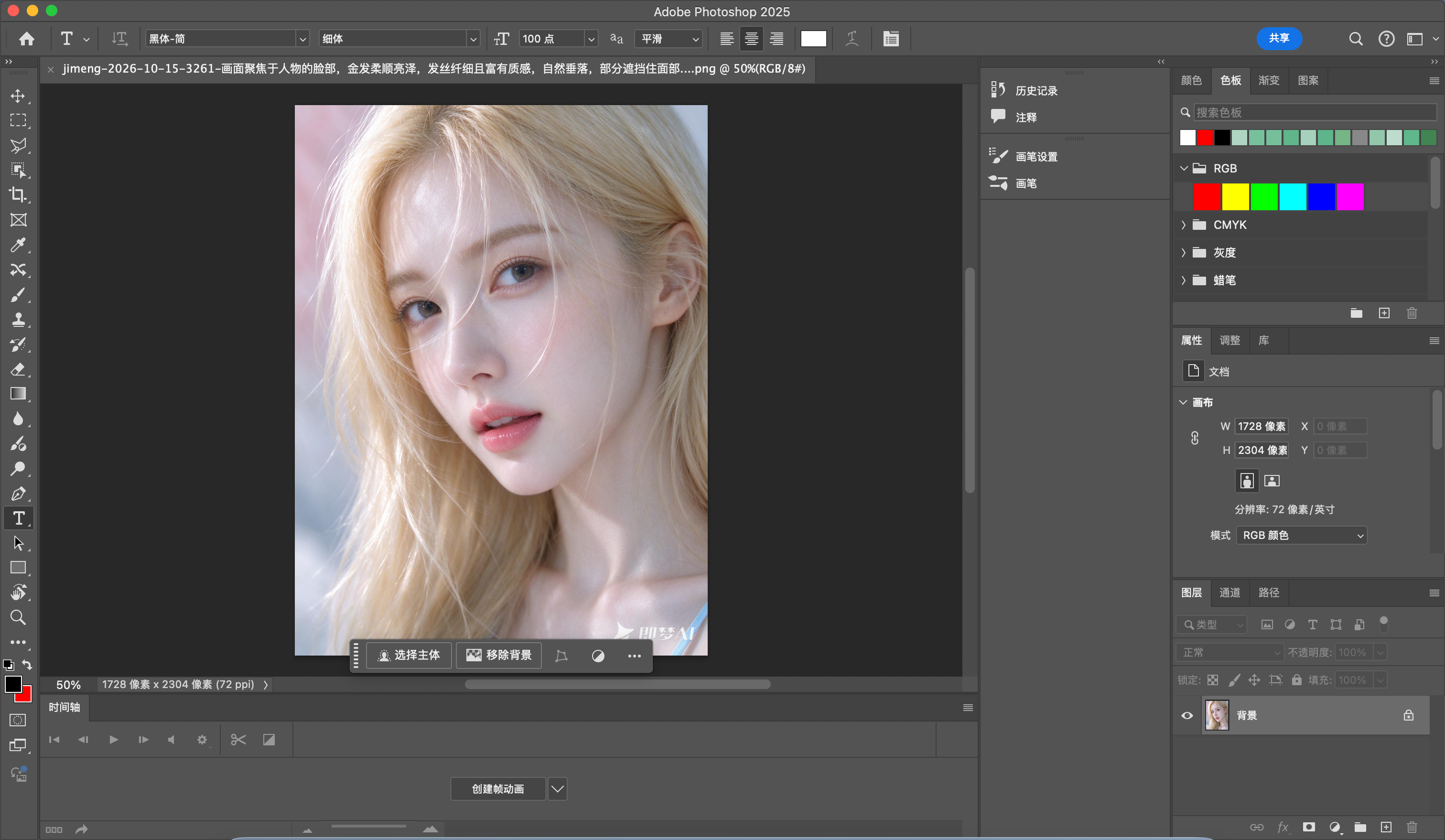
Task: Pick the yellow swatch in RGB group
Action: (x=1235, y=197)
